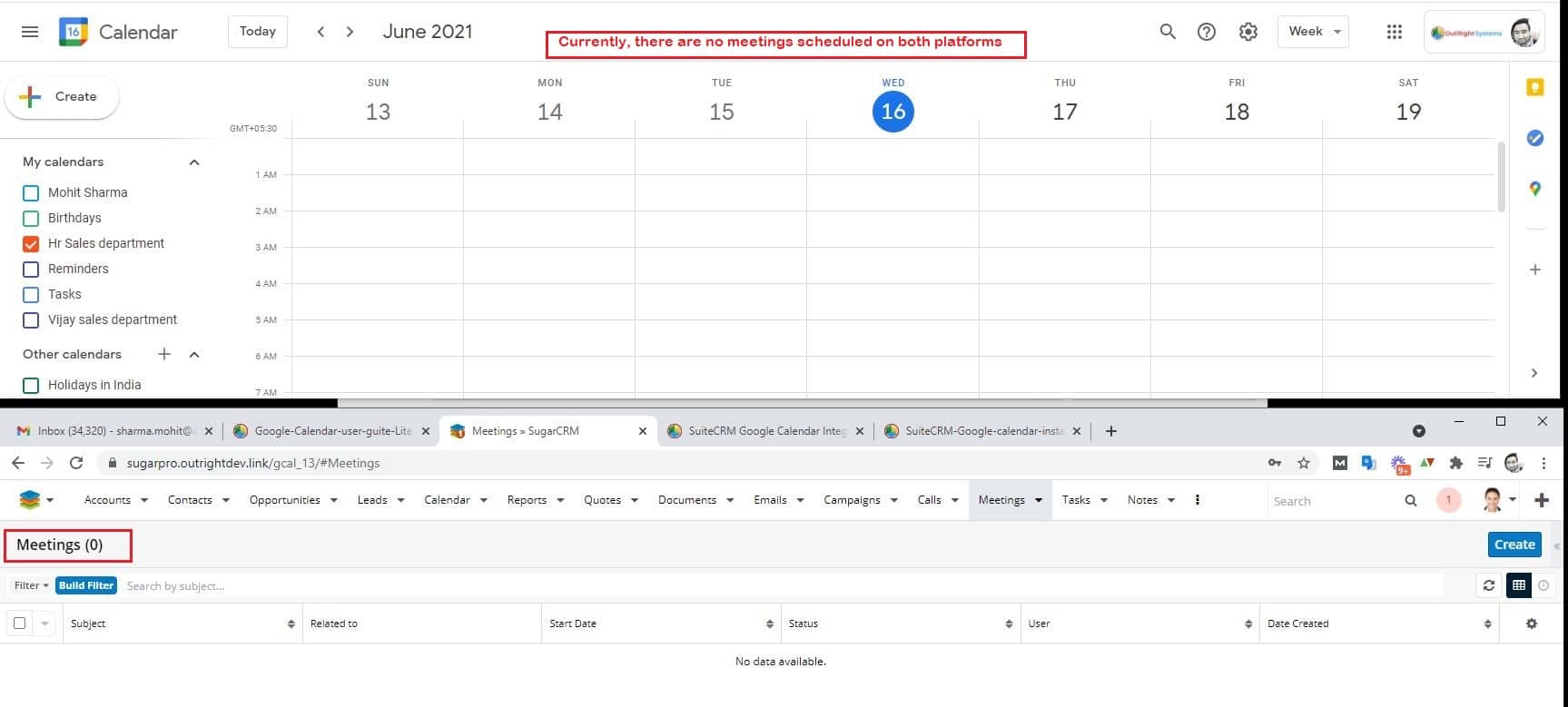The height and width of the screenshot is (707, 1568).
Task: Go to next week arrow
Action: coord(350,32)
